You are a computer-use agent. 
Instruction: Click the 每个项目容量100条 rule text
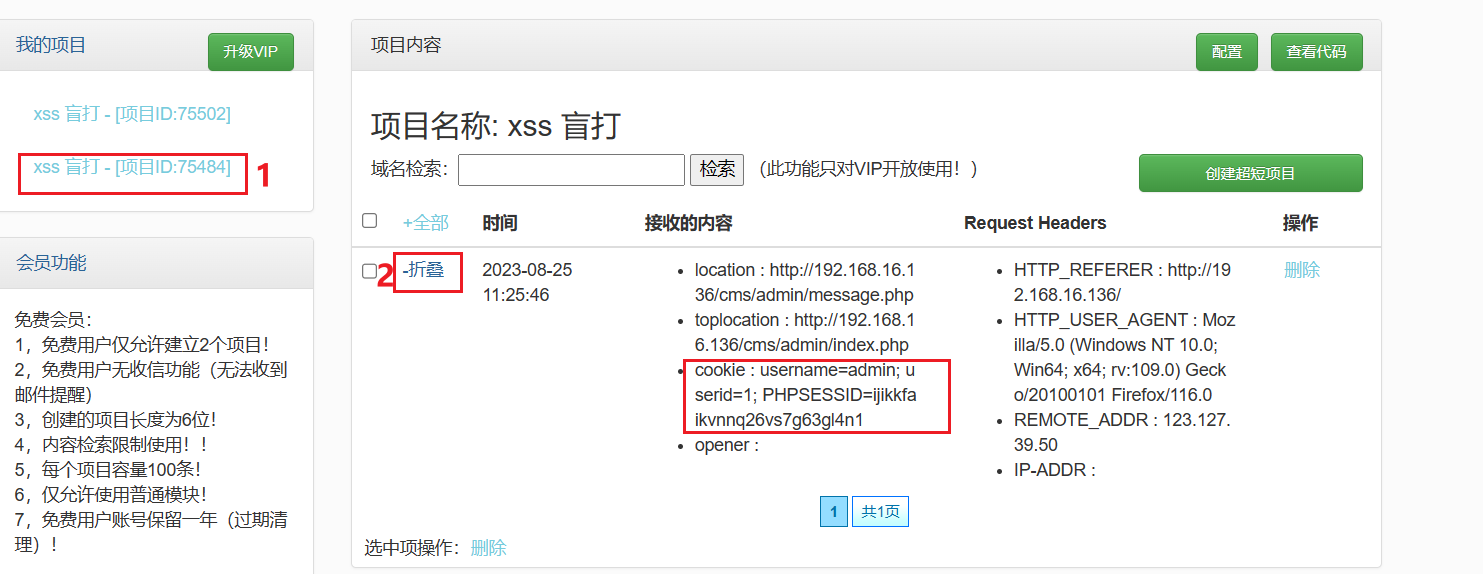(x=110, y=469)
